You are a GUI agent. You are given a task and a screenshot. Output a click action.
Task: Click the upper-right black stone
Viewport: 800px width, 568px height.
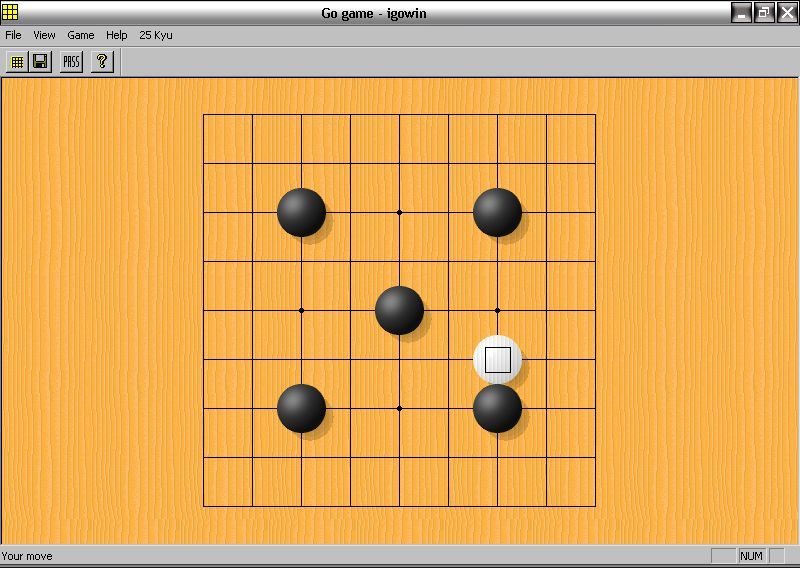coord(497,212)
